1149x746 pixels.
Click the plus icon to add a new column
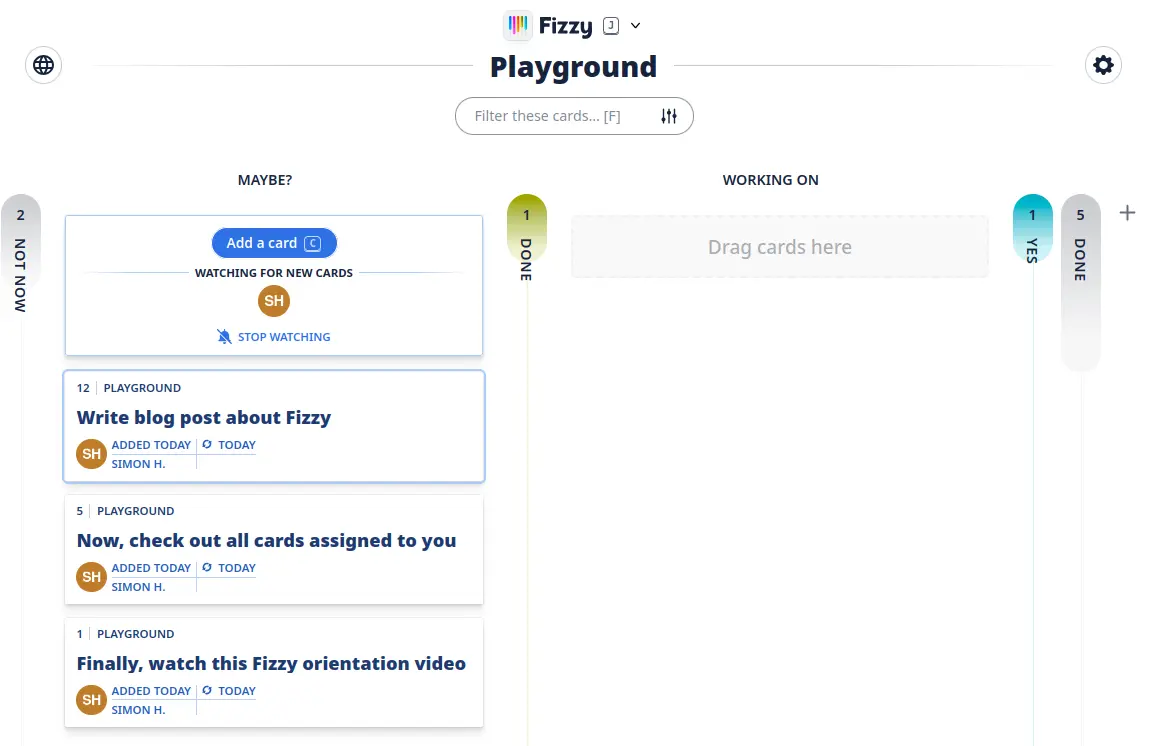pos(1127,212)
